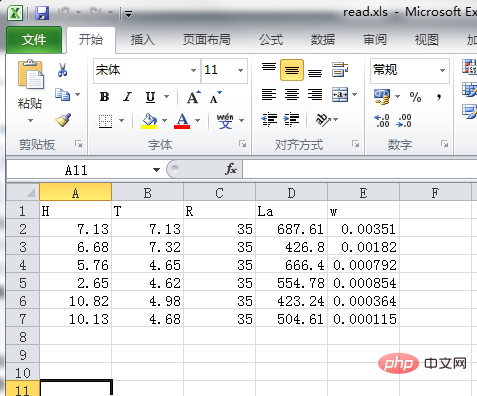477x396 pixels.
Task: Select row 5 header
Action: tap(23, 283)
